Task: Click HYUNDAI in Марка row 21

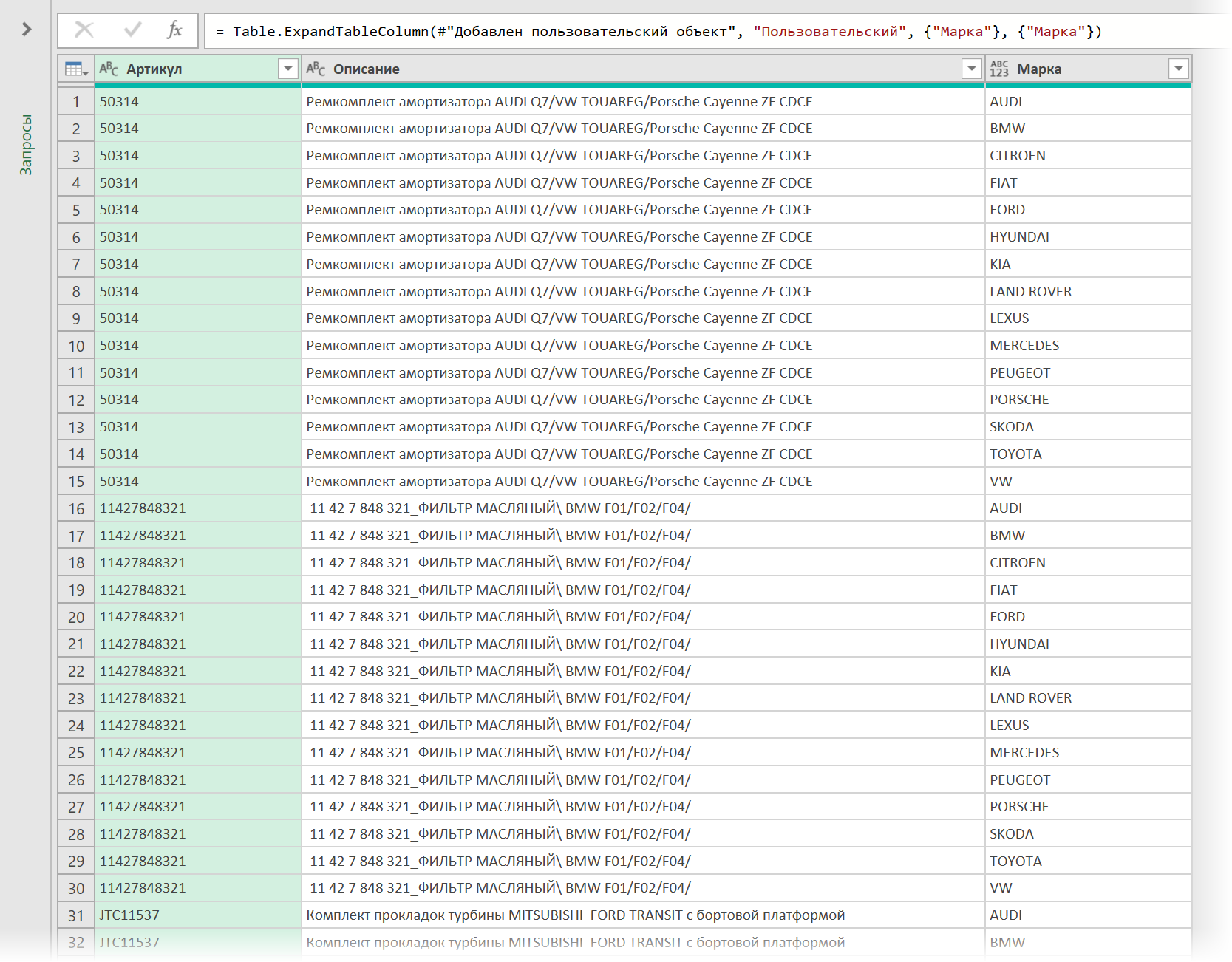Action: (x=1019, y=644)
